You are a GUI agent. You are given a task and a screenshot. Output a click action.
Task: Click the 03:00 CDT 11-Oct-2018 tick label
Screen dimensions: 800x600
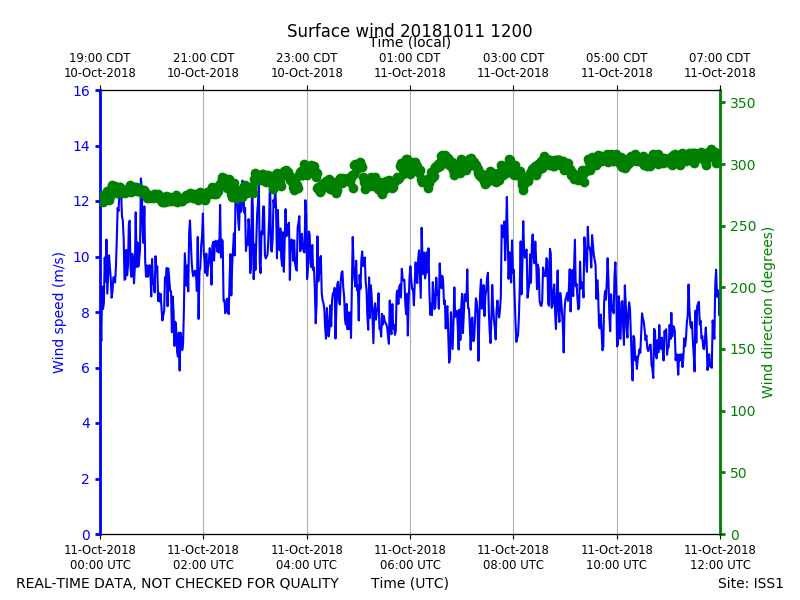[x=513, y=65]
